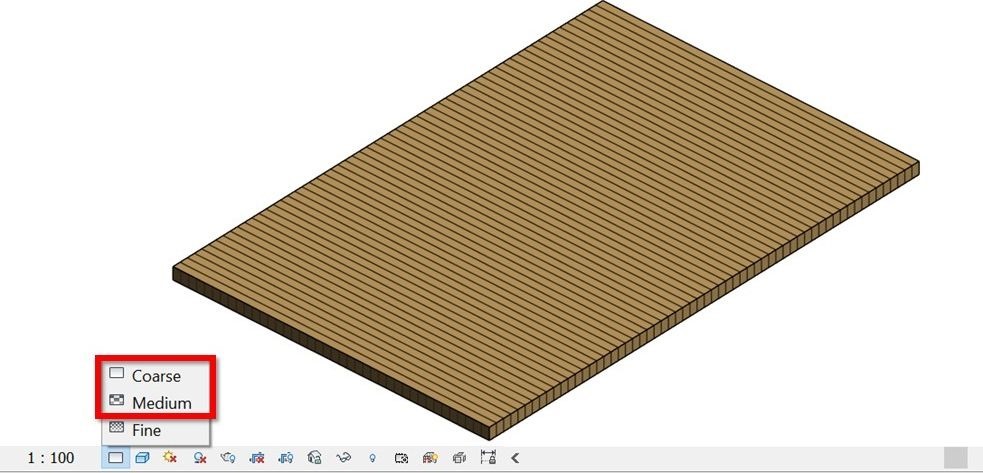Collapse view control bar with the chevron arrow
The width and height of the screenshot is (983, 473).
coord(515,458)
